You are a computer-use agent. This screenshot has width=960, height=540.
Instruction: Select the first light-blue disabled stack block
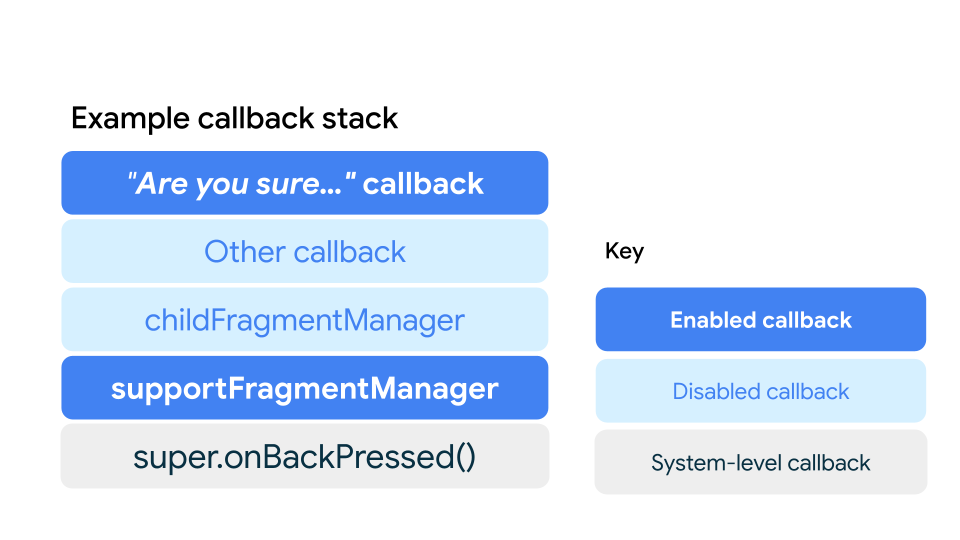tap(304, 251)
